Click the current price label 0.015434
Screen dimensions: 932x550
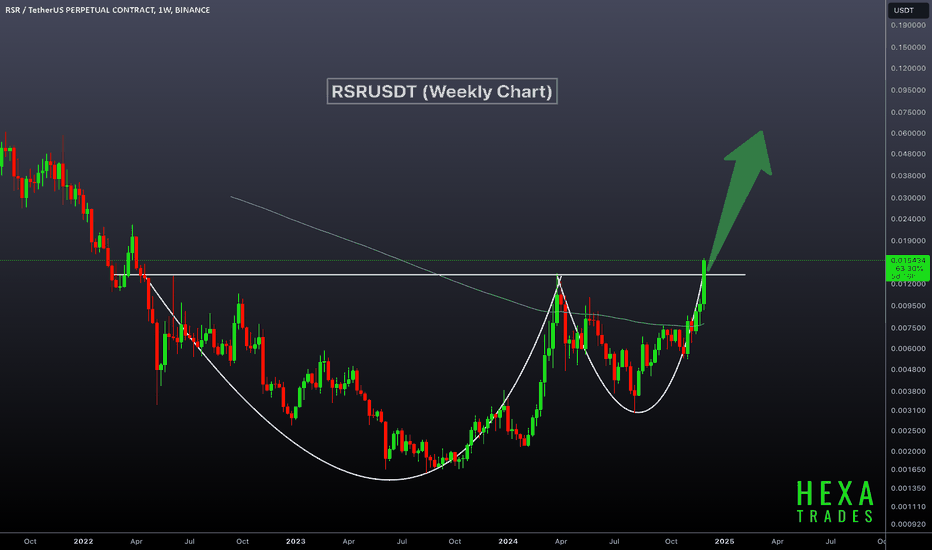click(x=908, y=260)
